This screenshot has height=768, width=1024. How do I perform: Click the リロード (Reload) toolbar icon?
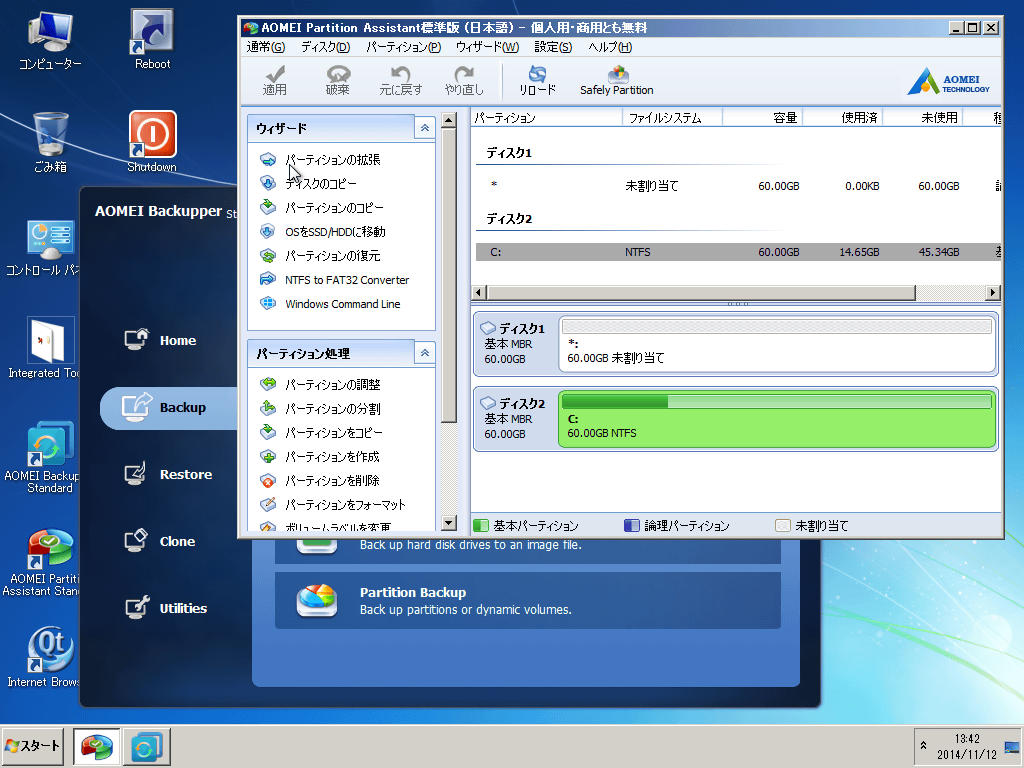point(537,80)
